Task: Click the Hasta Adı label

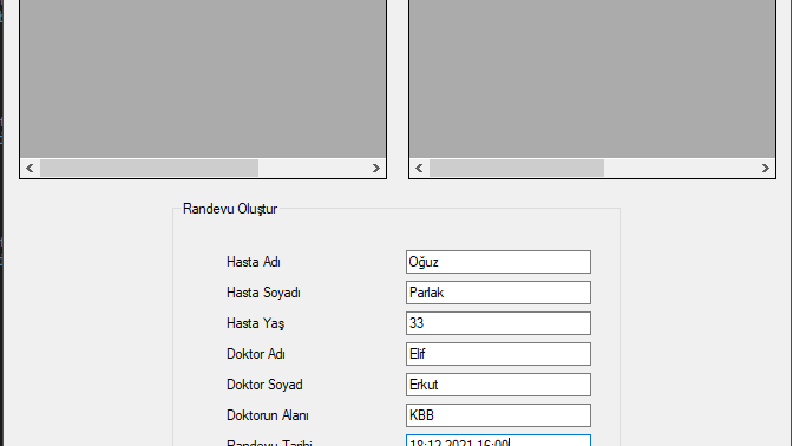Action: click(253, 262)
